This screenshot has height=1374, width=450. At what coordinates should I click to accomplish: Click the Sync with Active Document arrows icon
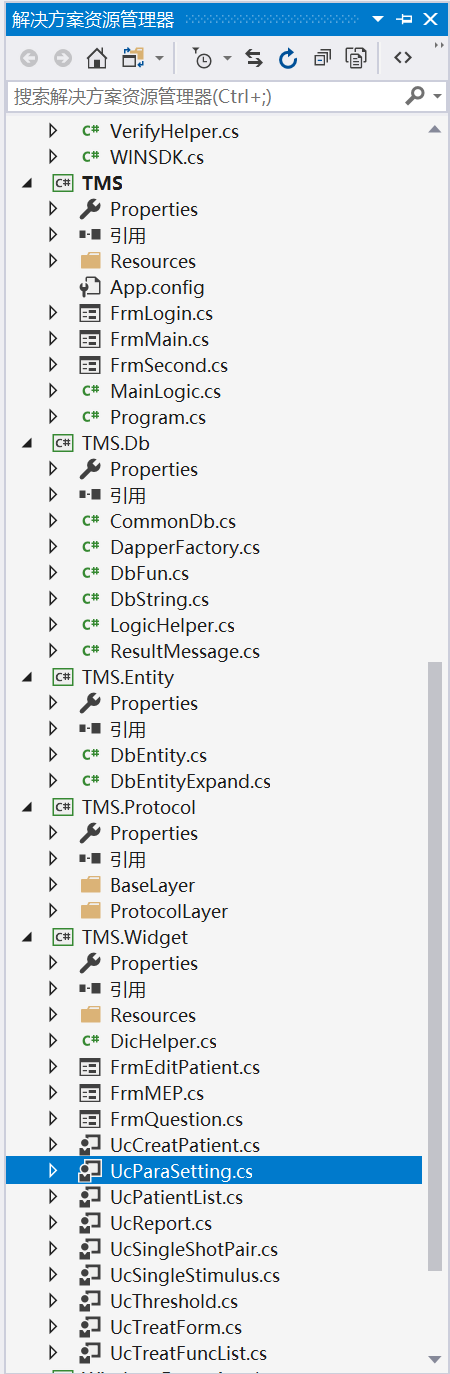254,59
